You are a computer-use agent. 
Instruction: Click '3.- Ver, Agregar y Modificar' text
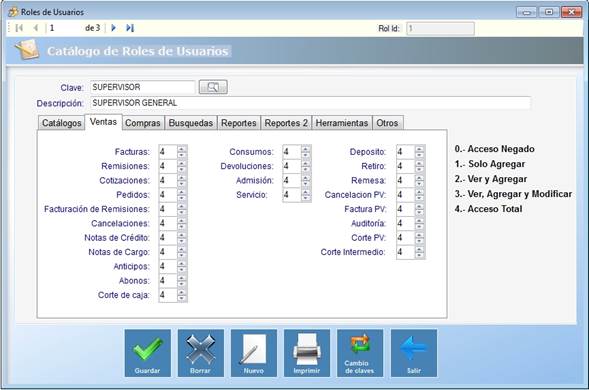[513, 194]
